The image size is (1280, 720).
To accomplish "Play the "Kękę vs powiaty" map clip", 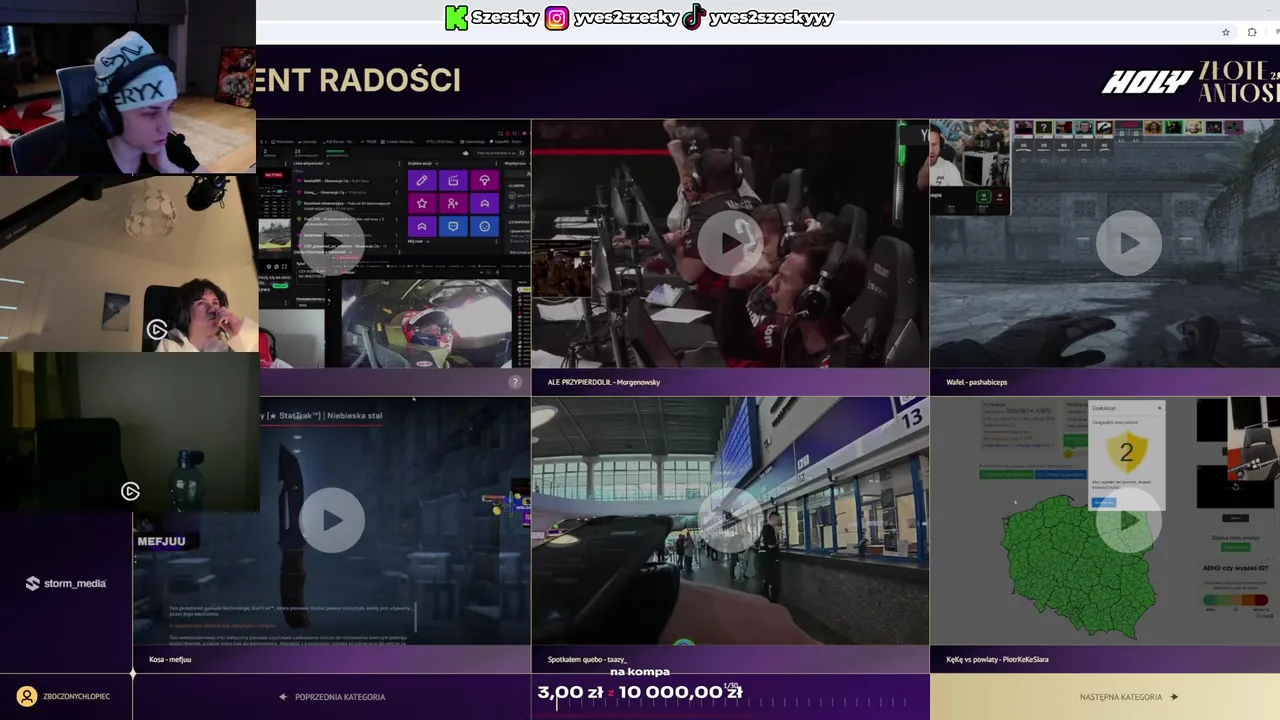I will 1128,520.
